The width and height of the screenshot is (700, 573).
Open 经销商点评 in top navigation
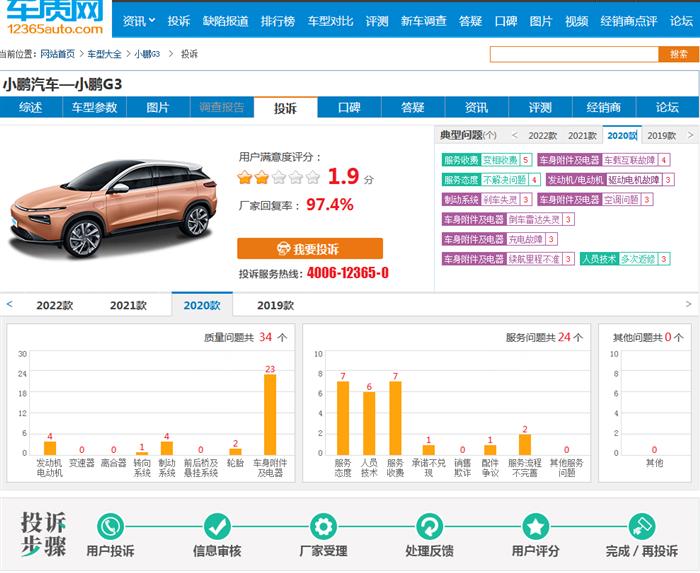[x=629, y=21]
